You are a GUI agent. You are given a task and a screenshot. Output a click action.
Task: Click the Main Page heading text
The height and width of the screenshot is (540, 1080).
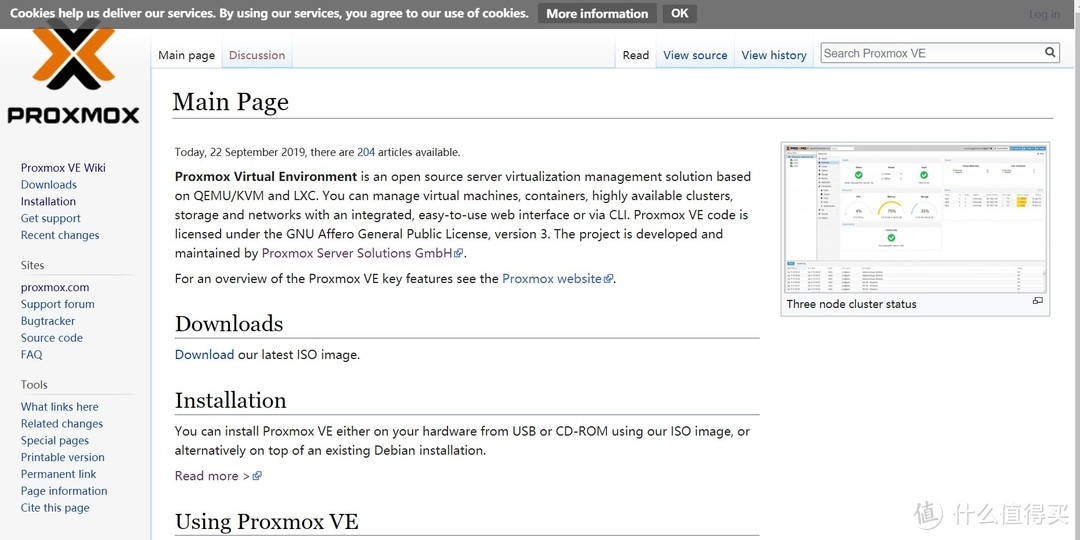[x=230, y=102]
